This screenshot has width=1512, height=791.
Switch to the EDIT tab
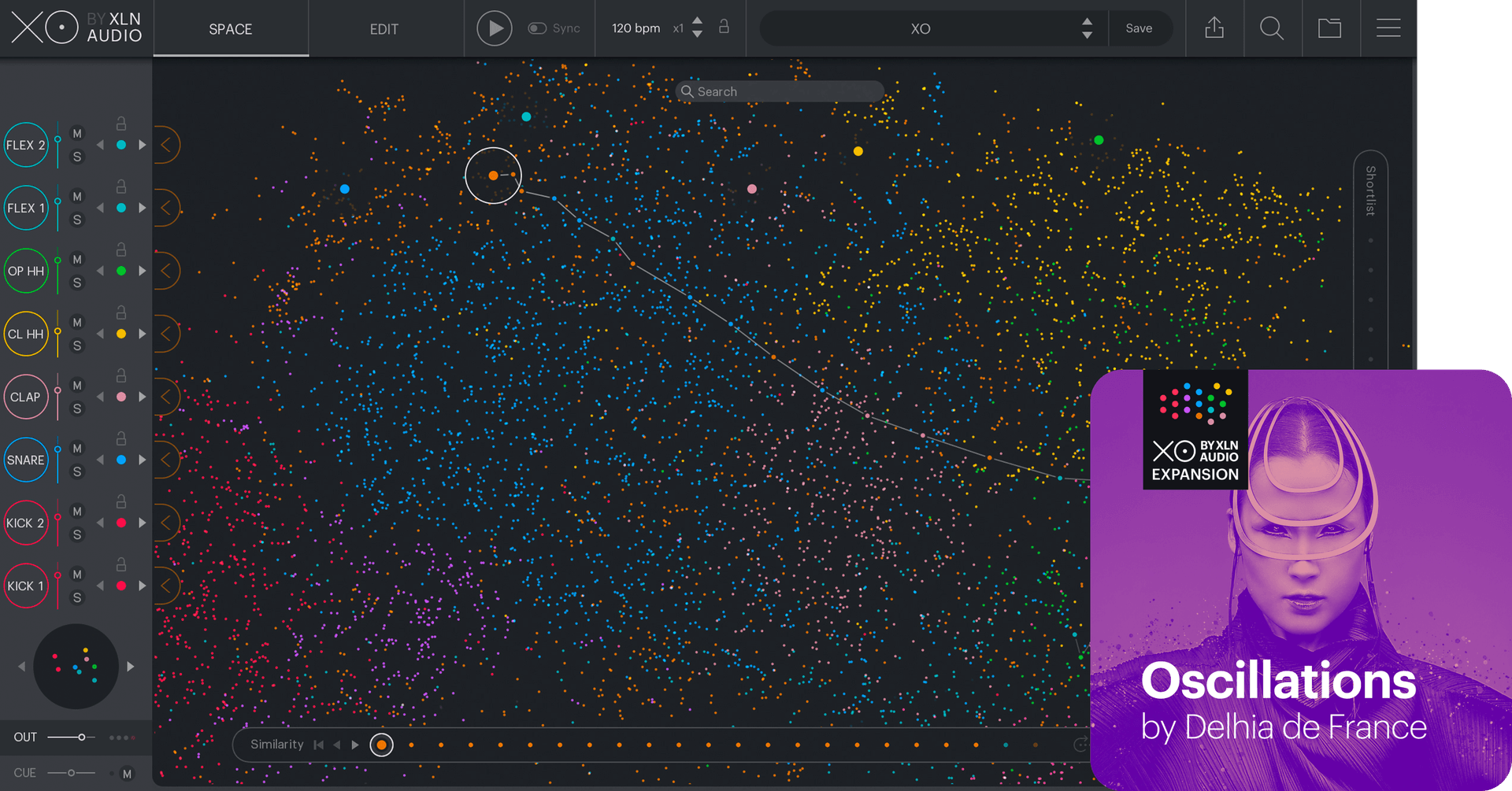(x=384, y=29)
